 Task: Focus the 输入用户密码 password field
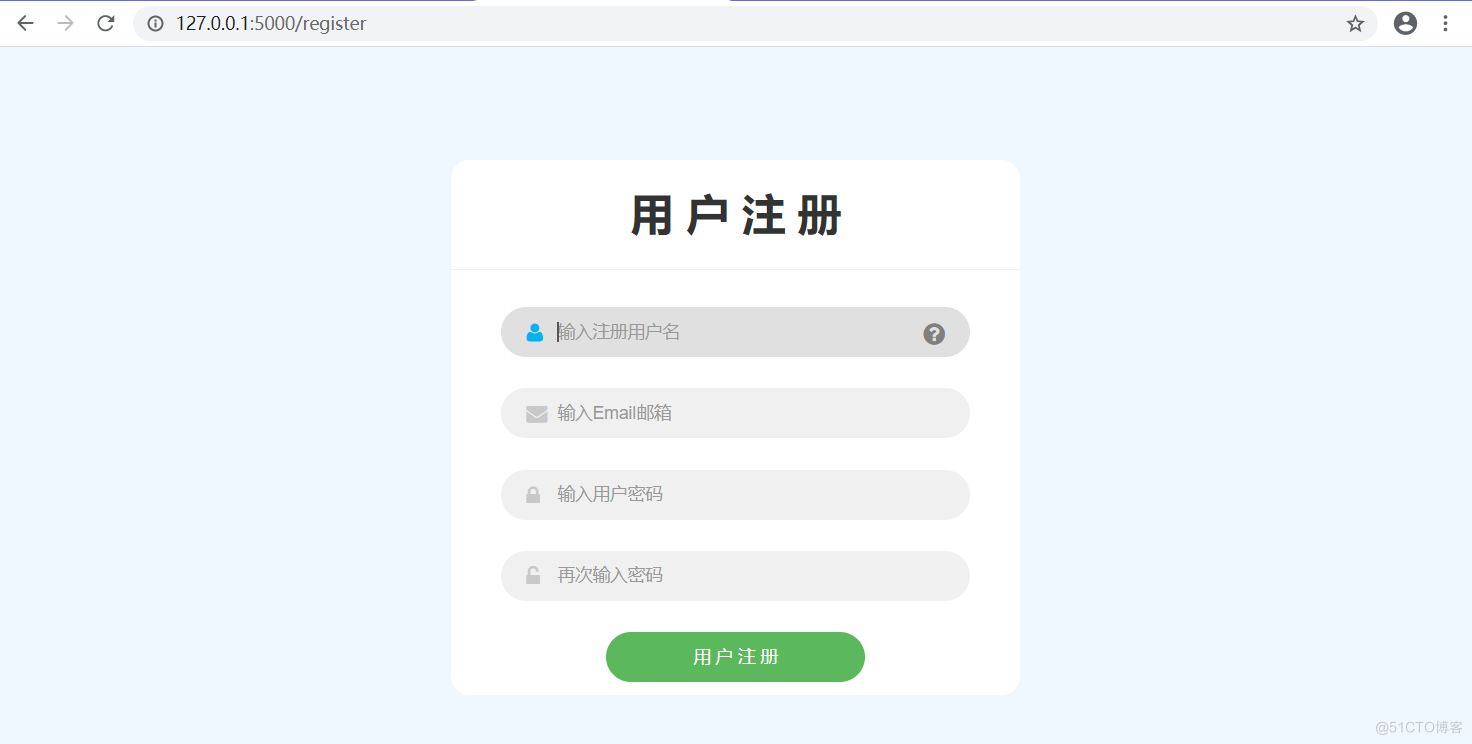(735, 494)
